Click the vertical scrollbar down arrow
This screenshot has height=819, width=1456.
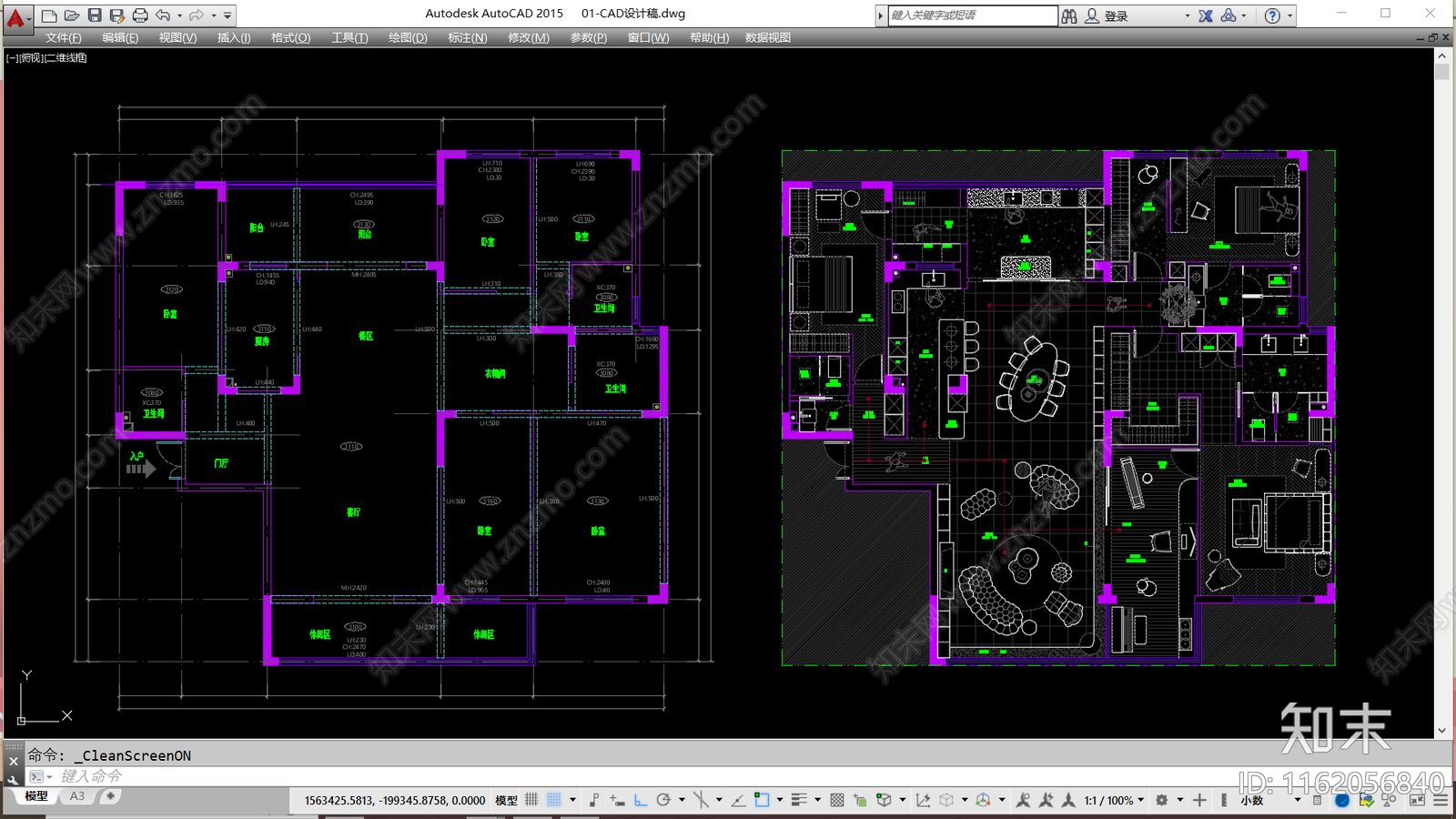pos(1441,730)
